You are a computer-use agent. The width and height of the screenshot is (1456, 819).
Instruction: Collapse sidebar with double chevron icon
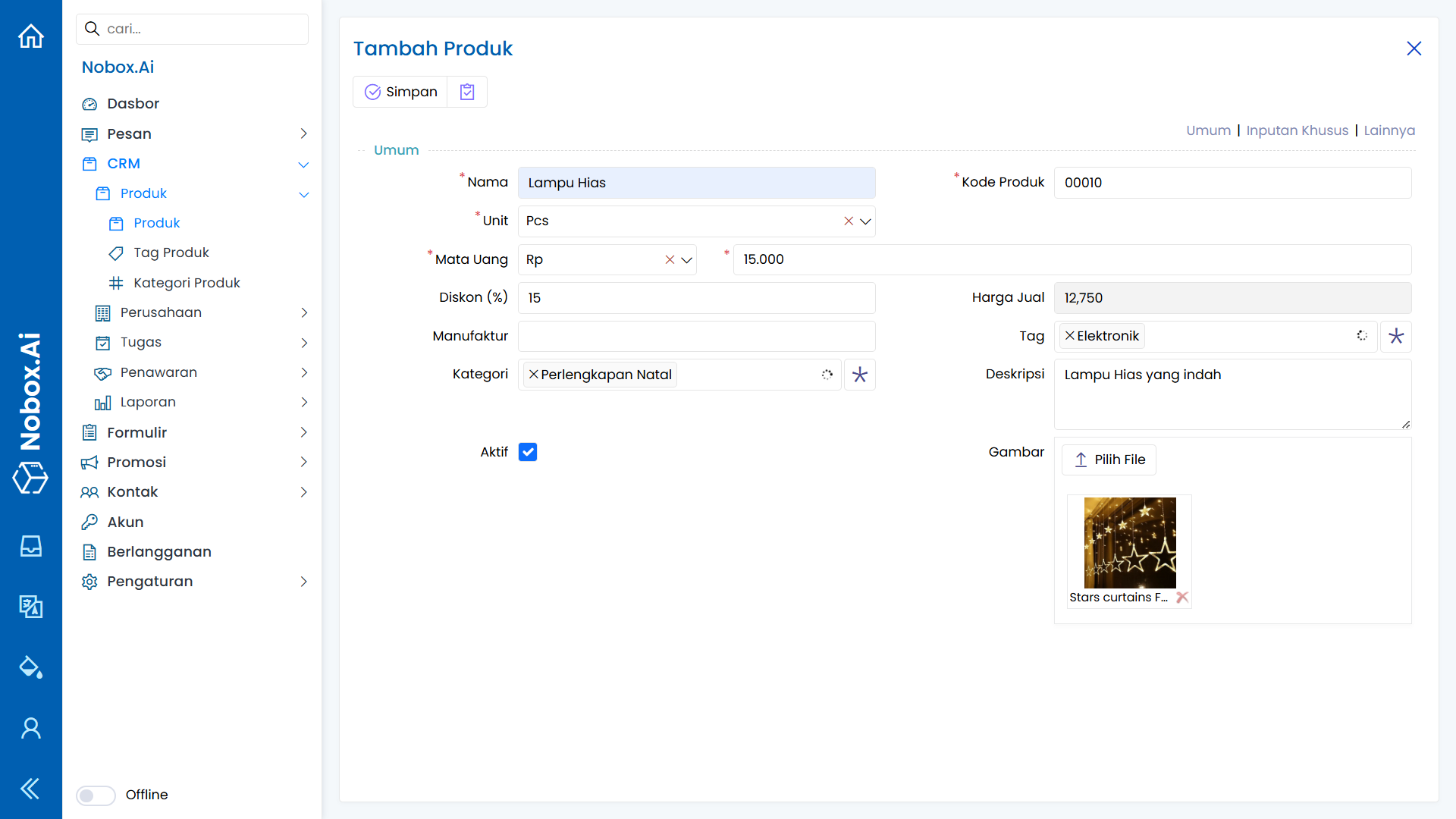click(x=30, y=789)
